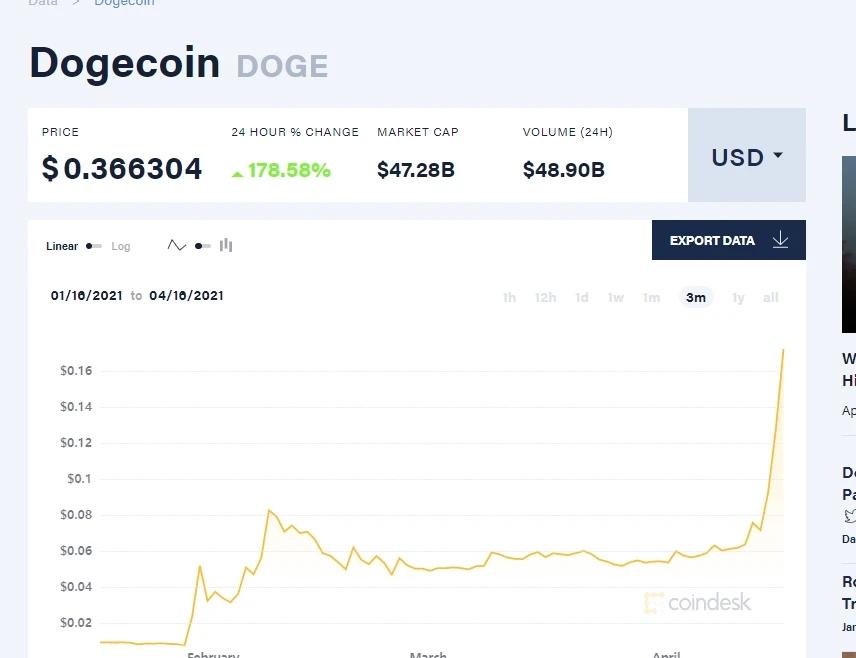Click the line chart icon
The height and width of the screenshot is (658, 856).
tap(176, 246)
